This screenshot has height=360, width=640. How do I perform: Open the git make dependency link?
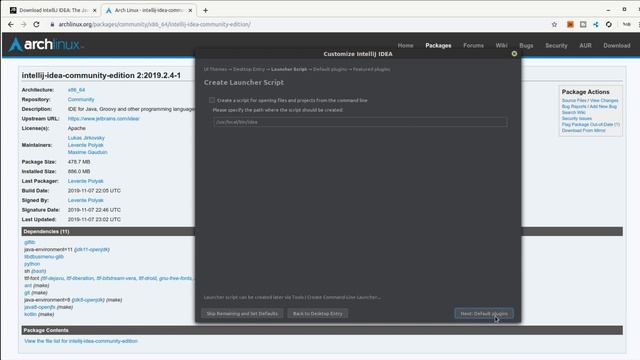coord(27,293)
